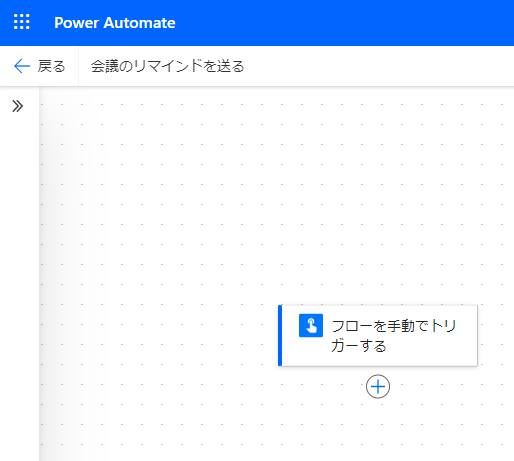This screenshot has height=461, width=514.
Task: Click blank blue header right of Power Automate
Action: coord(343,23)
